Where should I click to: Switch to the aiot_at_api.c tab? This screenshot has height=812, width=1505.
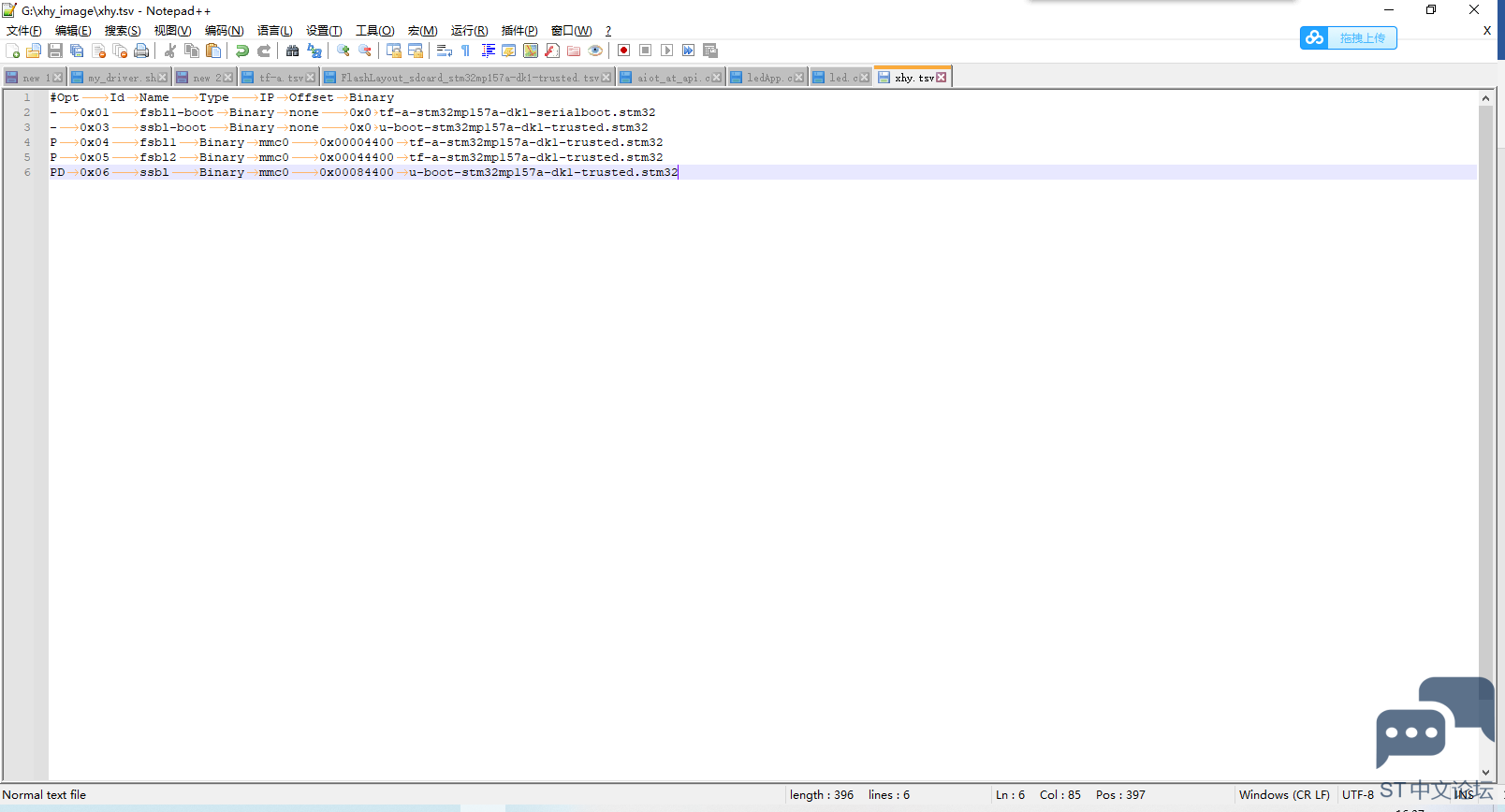(670, 78)
